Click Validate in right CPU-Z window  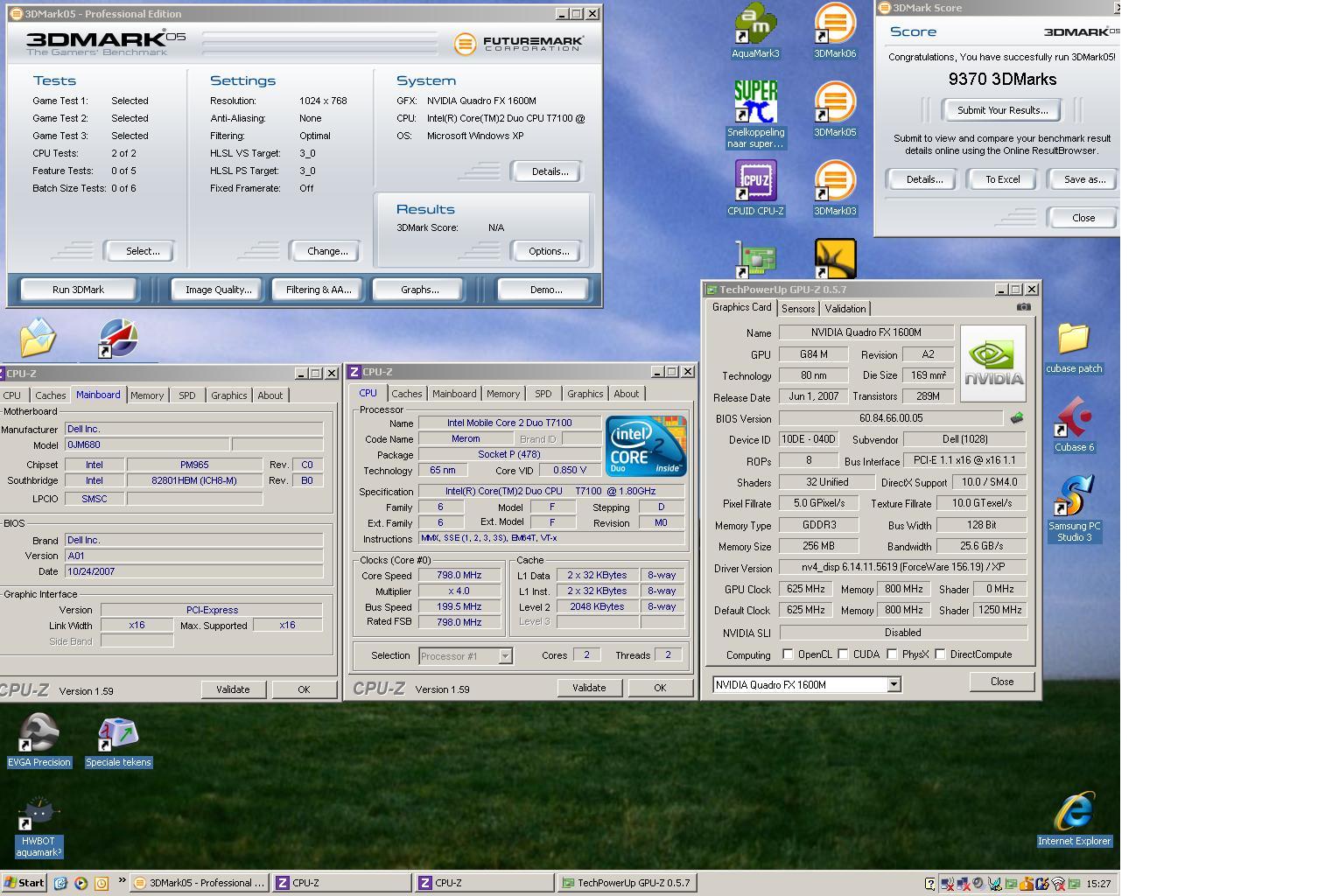coord(589,688)
